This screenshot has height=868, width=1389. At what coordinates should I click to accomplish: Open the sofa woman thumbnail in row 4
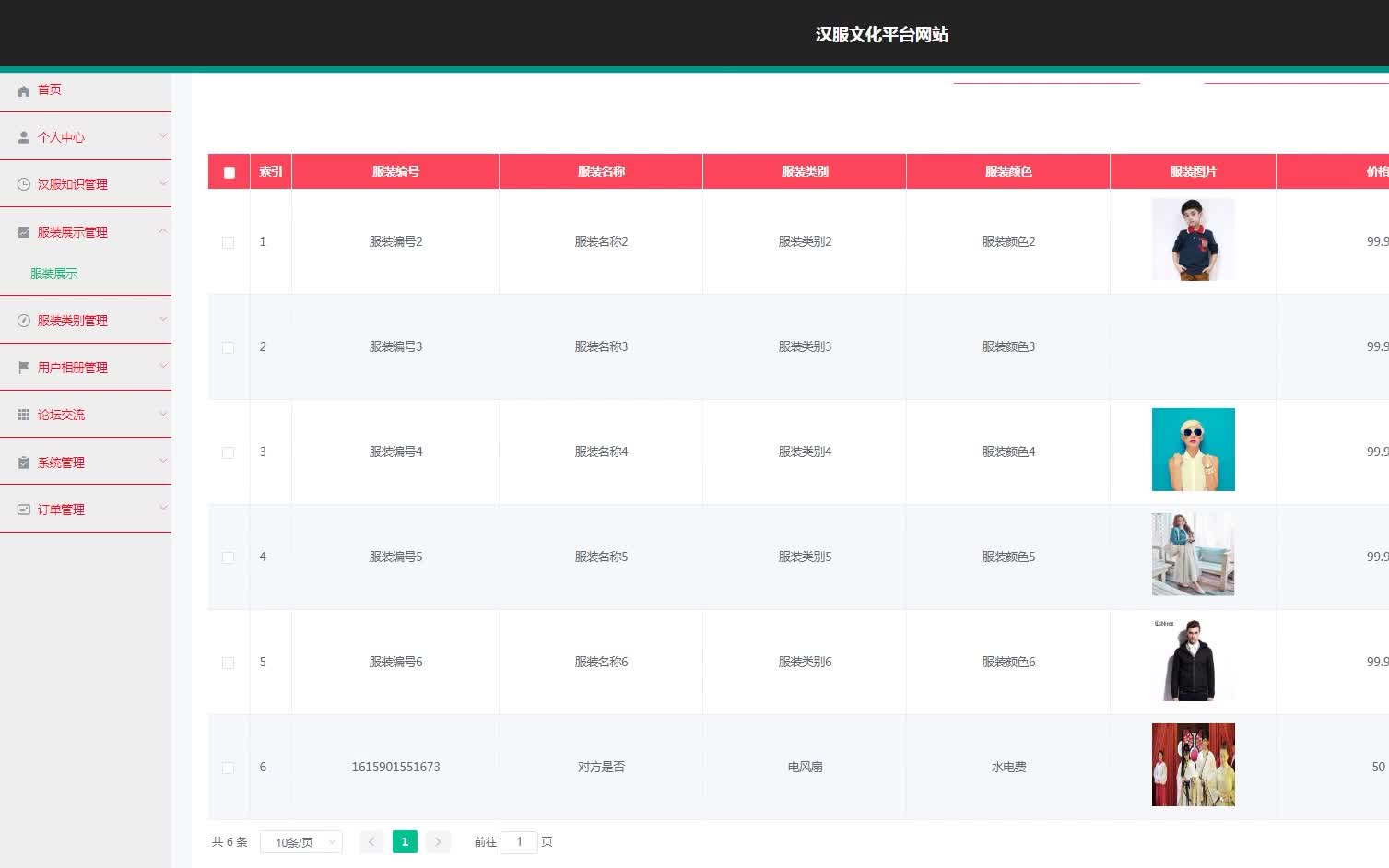click(x=1193, y=555)
